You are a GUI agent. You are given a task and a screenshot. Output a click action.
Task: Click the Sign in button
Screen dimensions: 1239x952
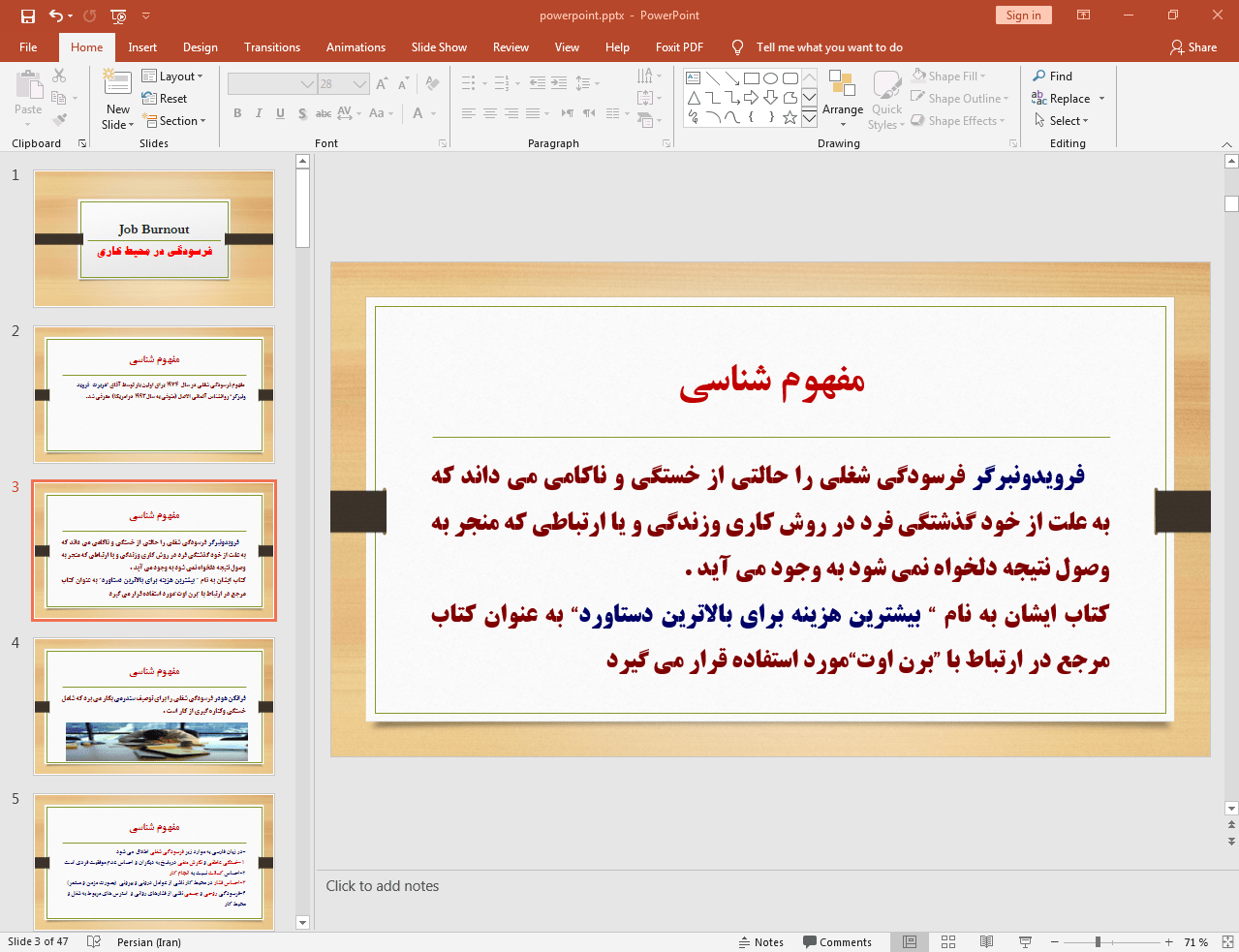click(1023, 15)
